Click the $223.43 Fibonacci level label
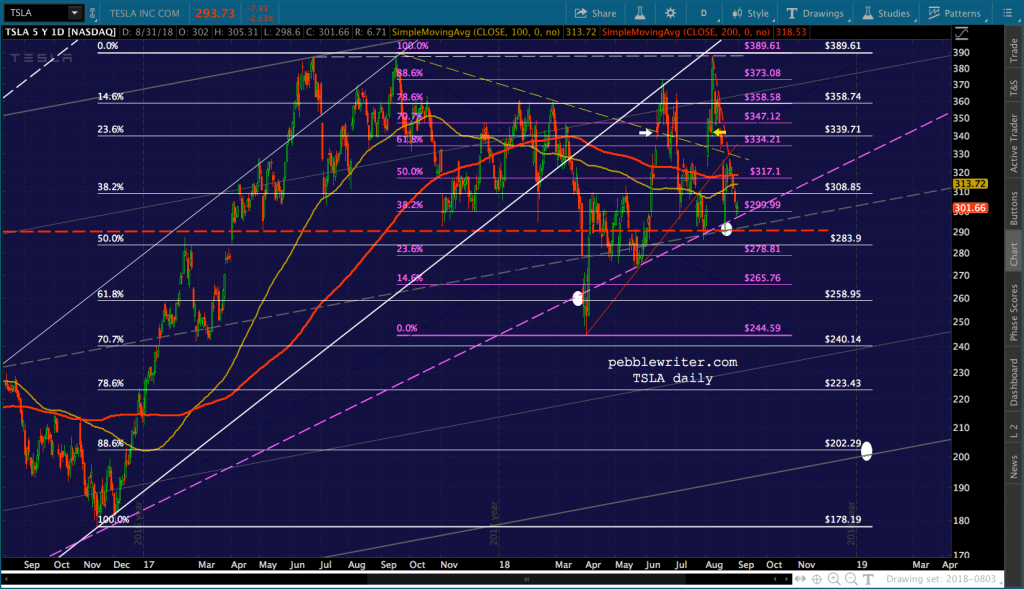The image size is (1024, 589). pos(842,383)
